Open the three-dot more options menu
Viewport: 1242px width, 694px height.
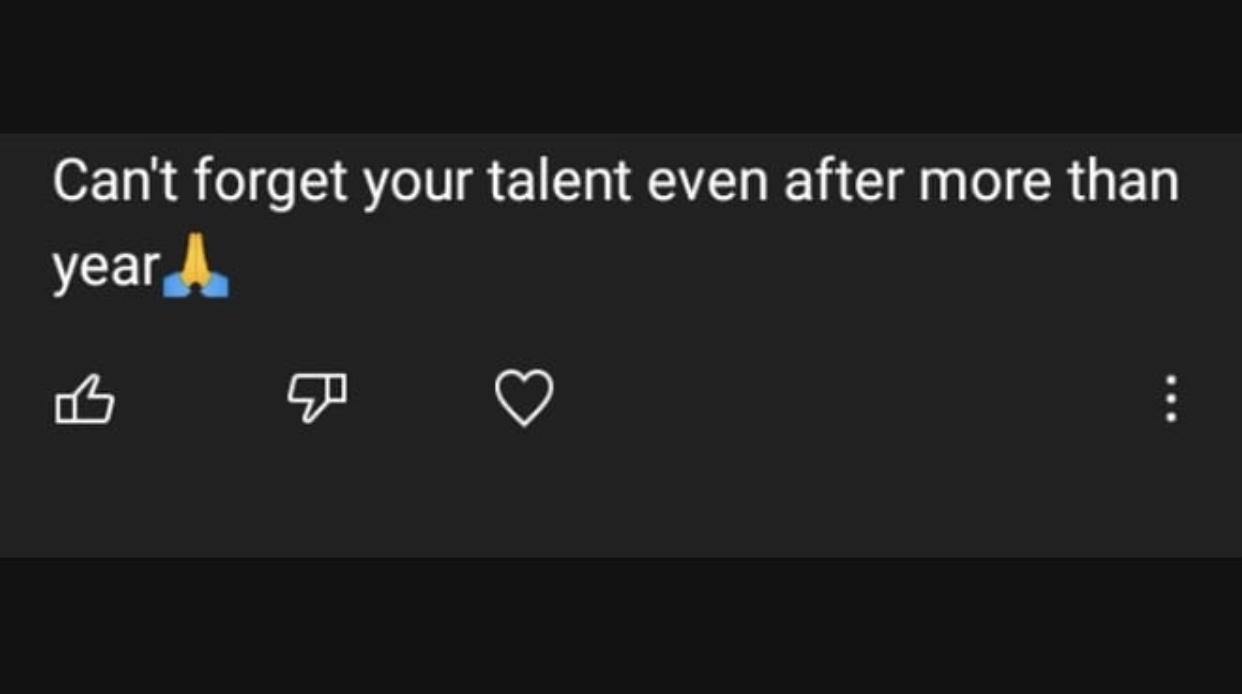pos(1171,399)
